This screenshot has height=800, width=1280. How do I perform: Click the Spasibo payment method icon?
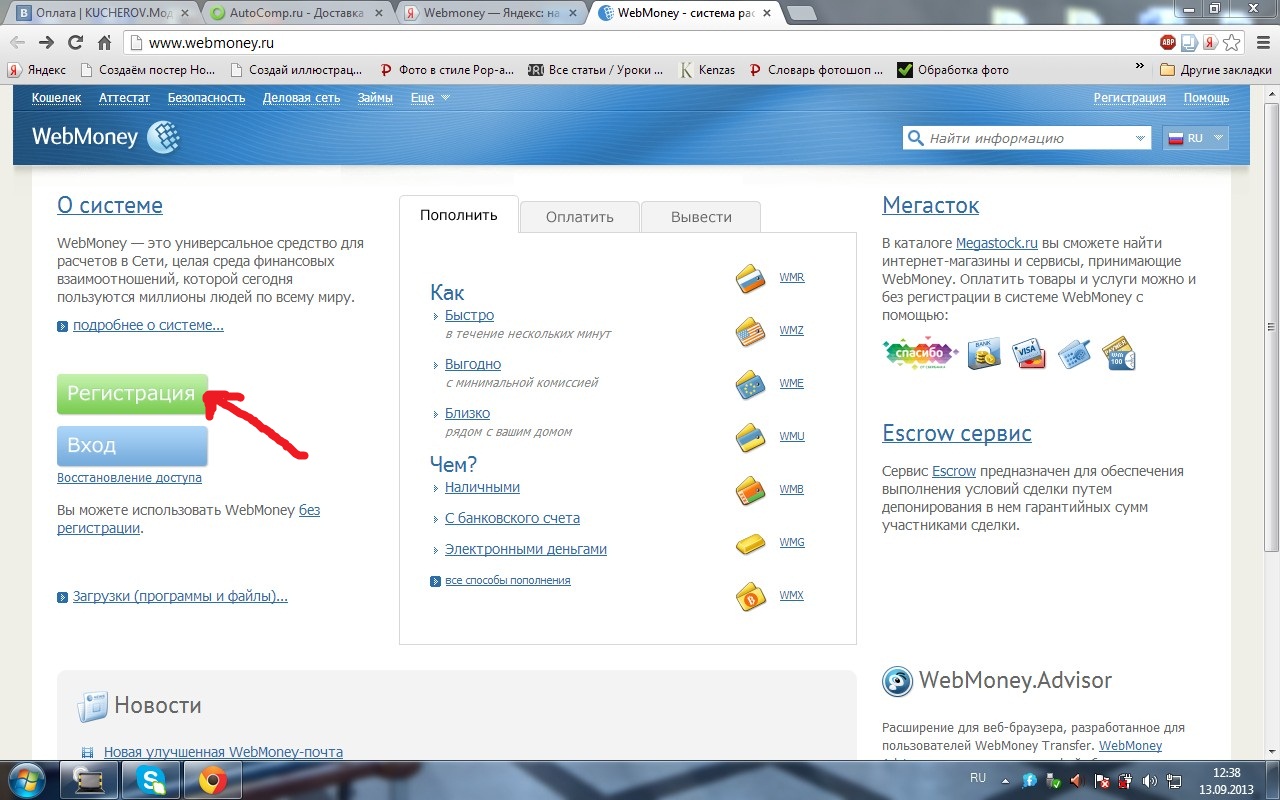[x=920, y=353]
